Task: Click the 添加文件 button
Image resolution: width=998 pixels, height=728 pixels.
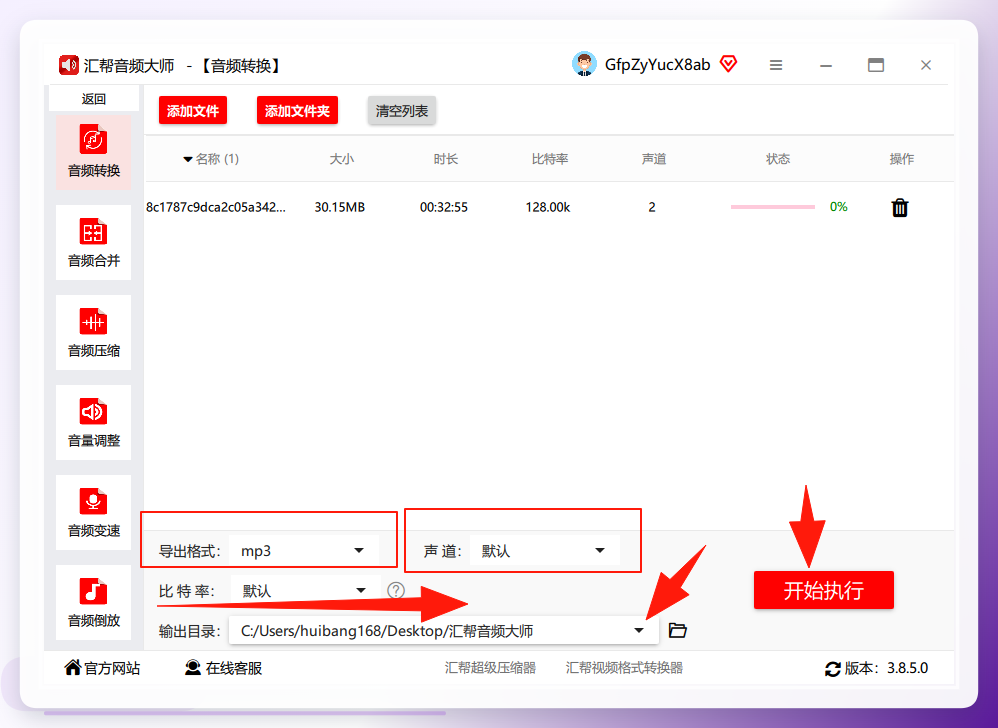Action: pos(193,111)
